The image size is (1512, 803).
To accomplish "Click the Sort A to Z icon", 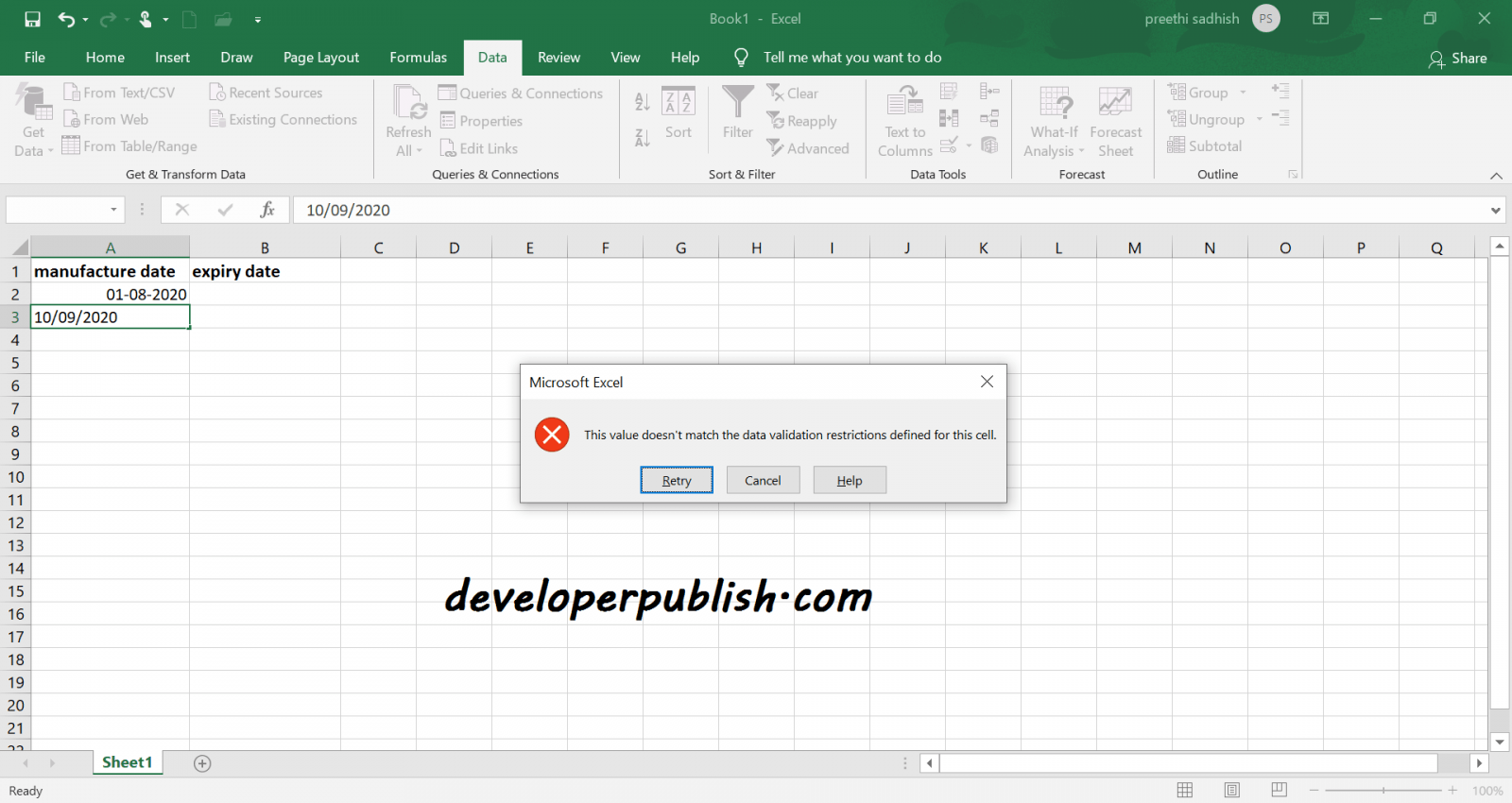I will point(643,101).
